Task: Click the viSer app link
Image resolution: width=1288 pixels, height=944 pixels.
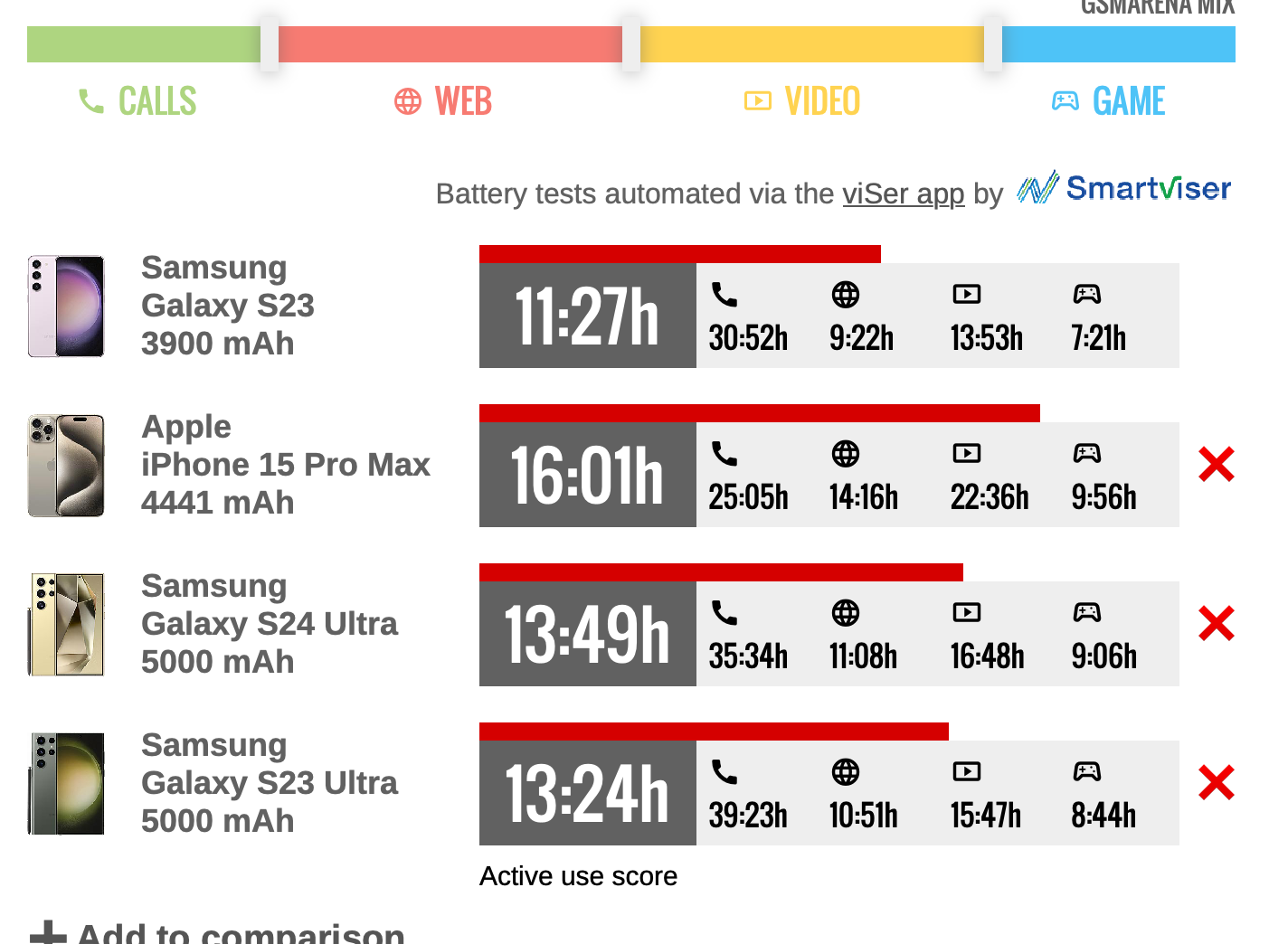Action: pyautogui.click(x=903, y=194)
